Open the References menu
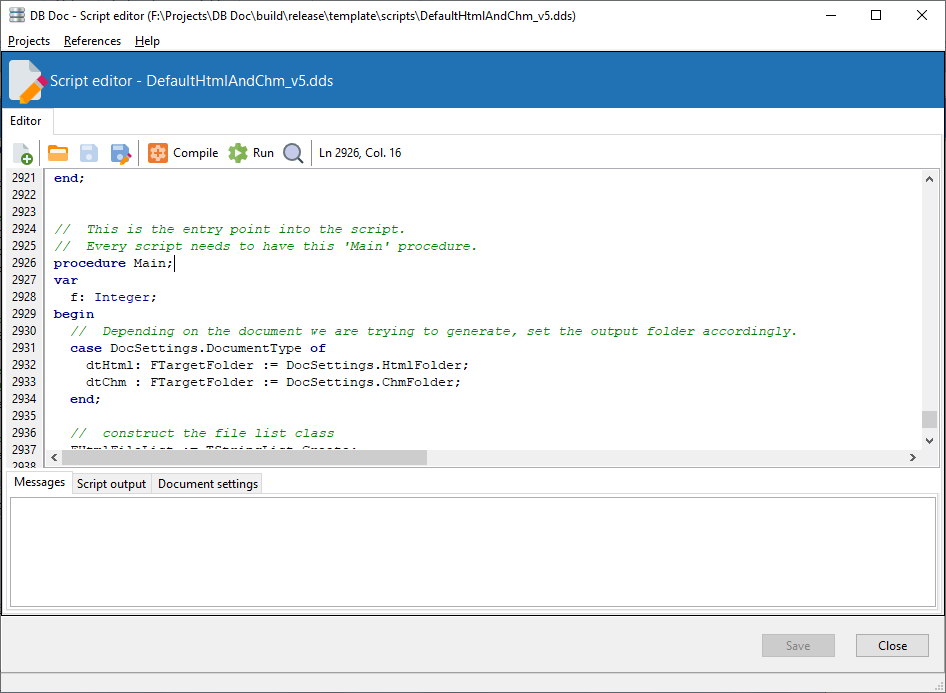 tap(92, 41)
